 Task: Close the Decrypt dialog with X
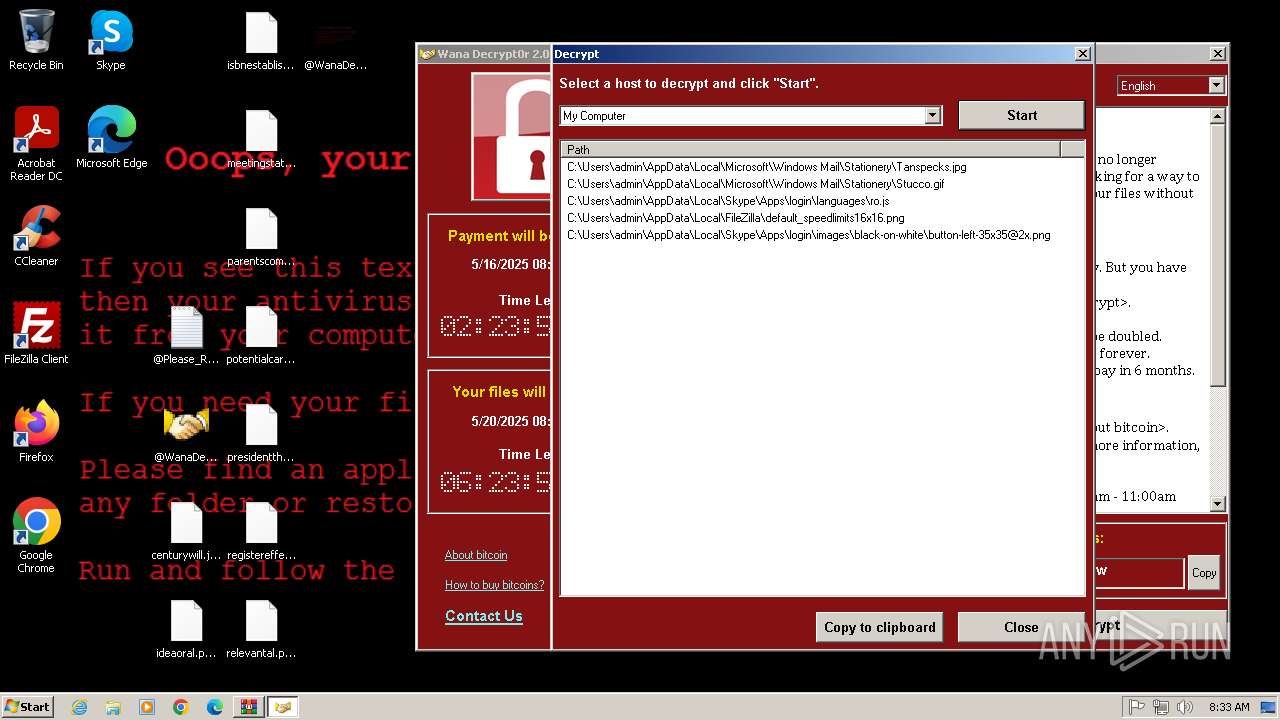click(x=1082, y=54)
